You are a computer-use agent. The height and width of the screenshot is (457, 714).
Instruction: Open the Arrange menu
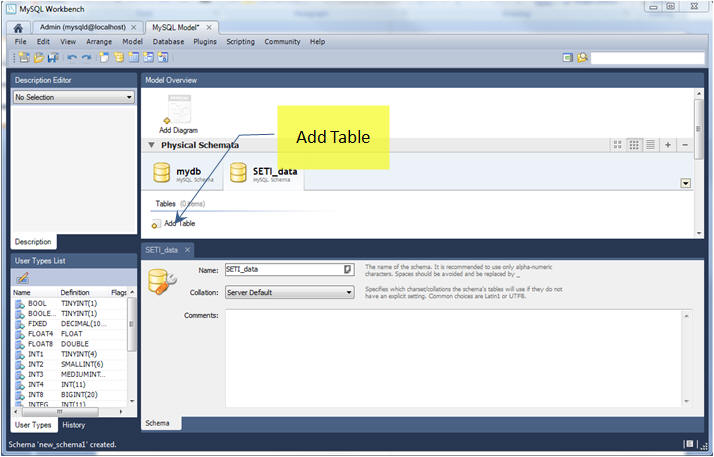pos(99,41)
